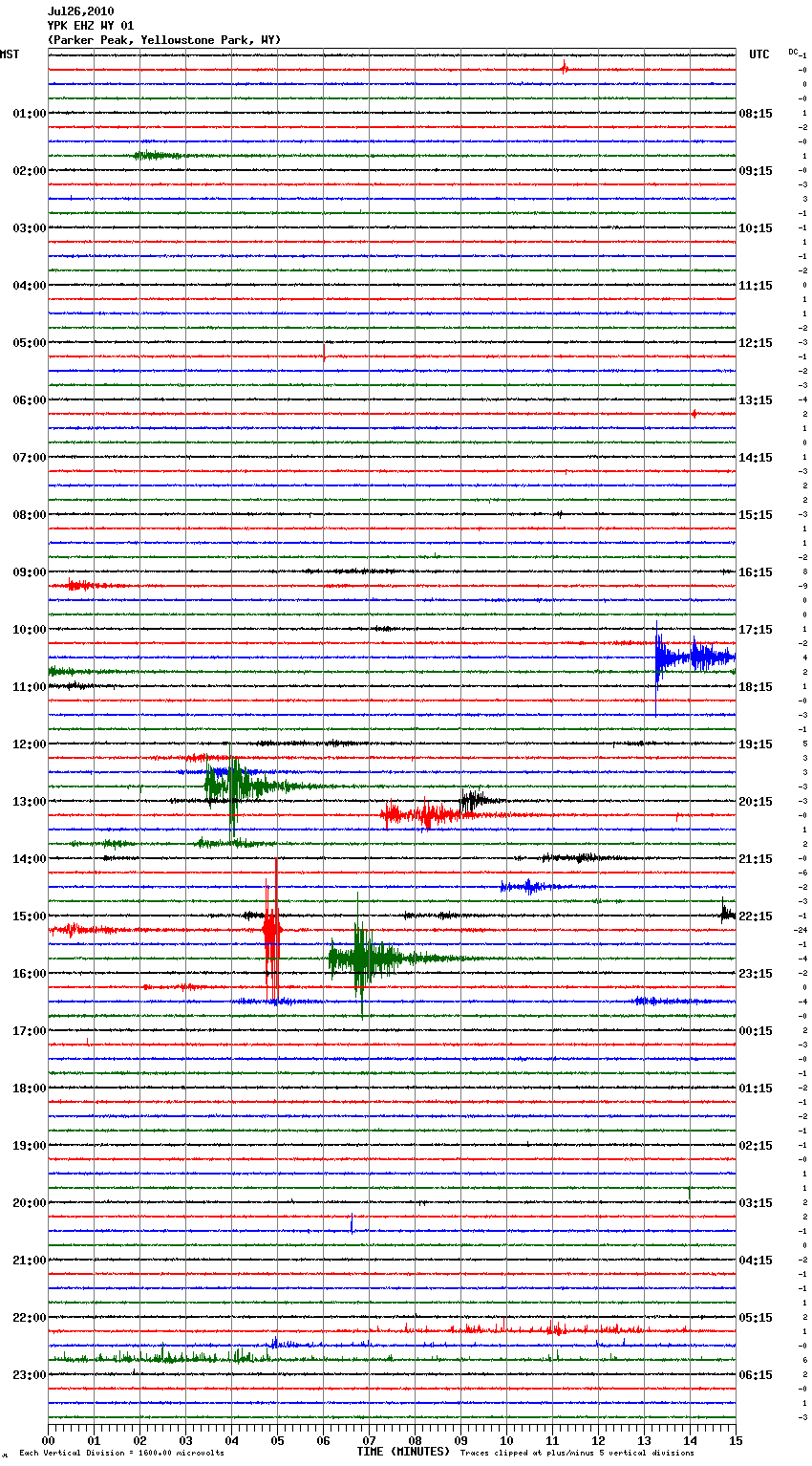Viewport: 812px width, 1466px height.
Task: Click the 14:15 UTC time label
Action: (756, 458)
